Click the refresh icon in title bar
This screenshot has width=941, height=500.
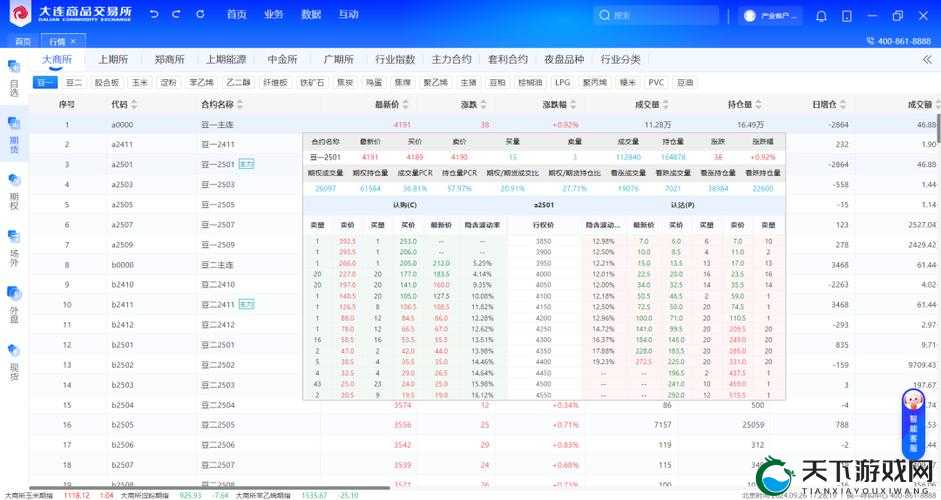point(200,14)
